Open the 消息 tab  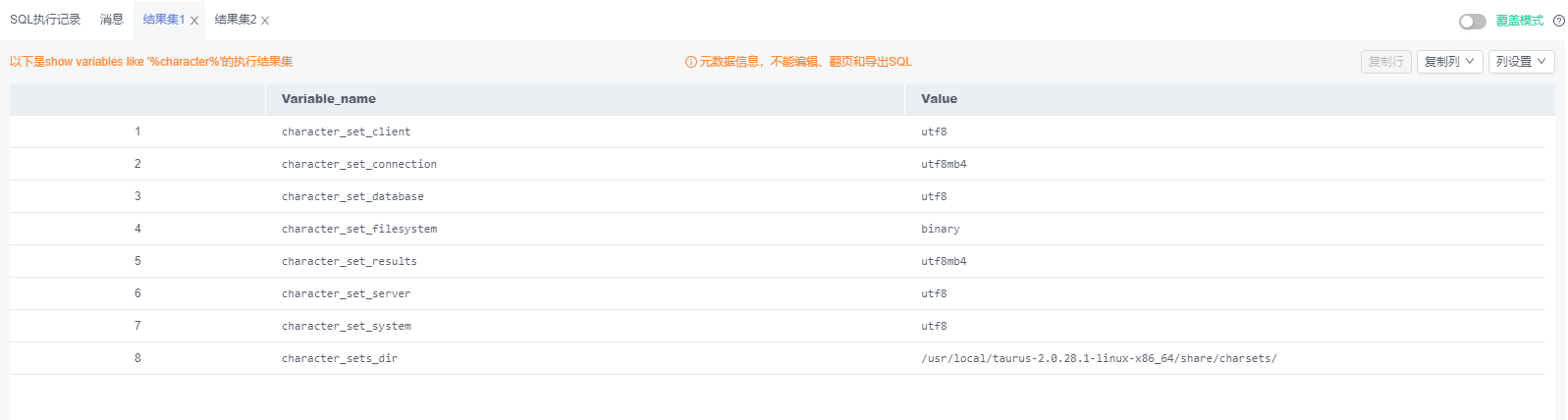coord(112,20)
